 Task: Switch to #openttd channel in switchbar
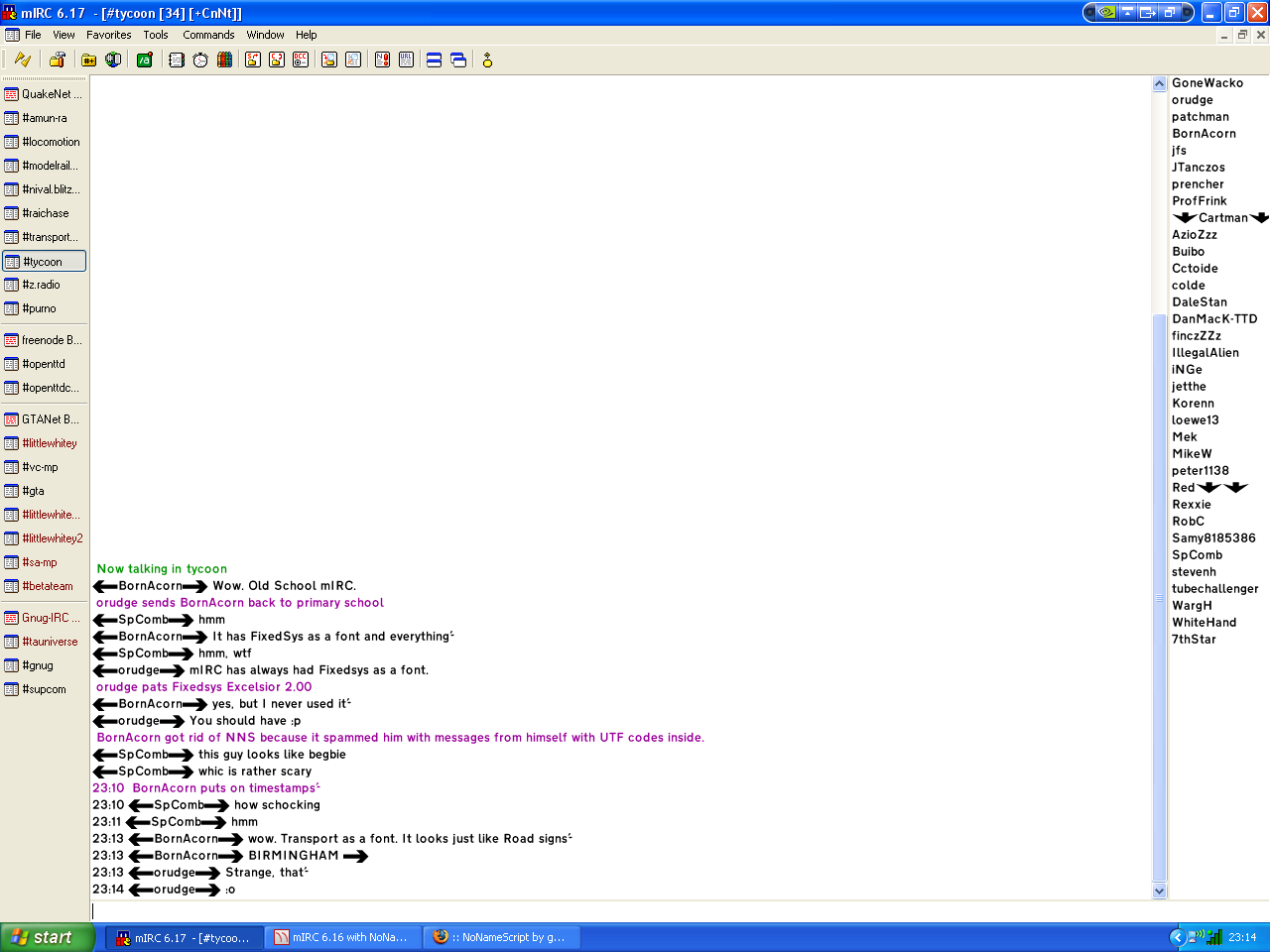44,364
